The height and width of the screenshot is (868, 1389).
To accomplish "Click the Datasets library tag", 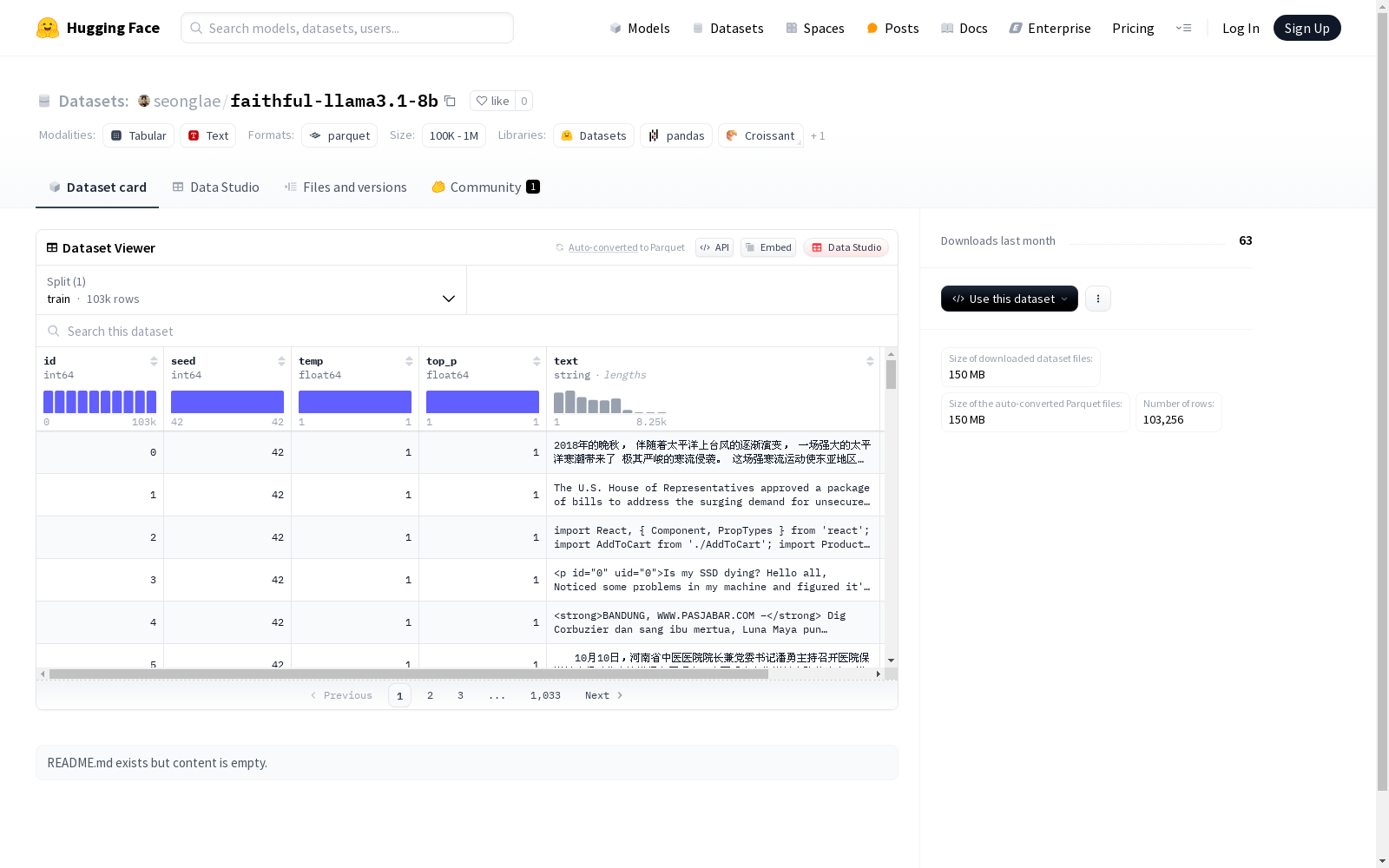I will pyautogui.click(x=594, y=135).
